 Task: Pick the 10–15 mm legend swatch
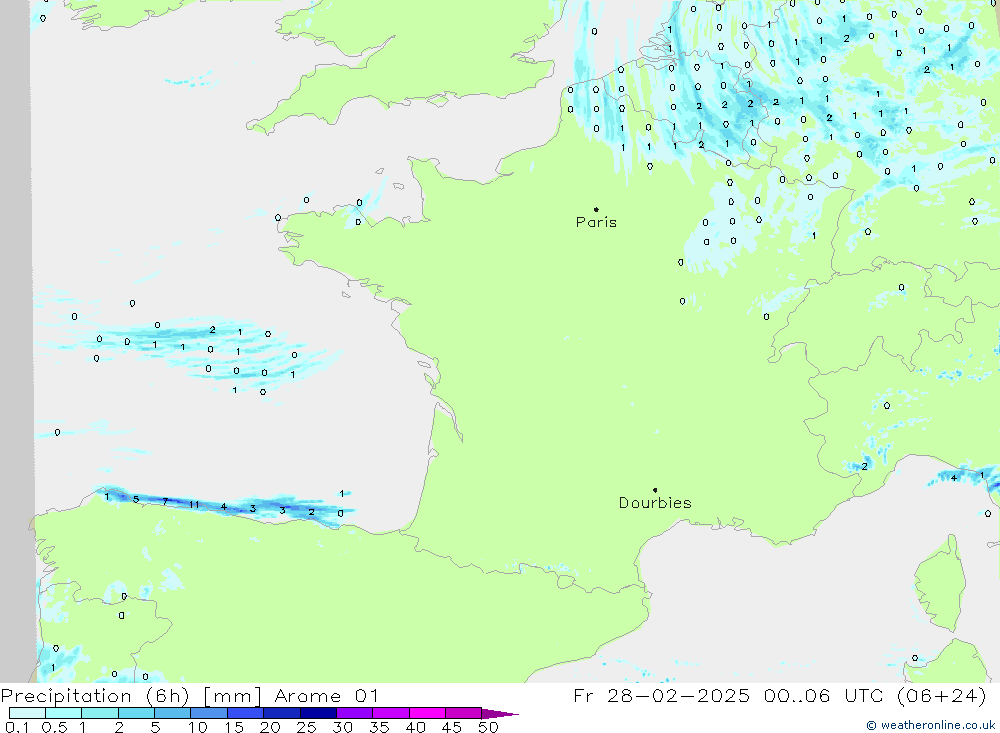coord(209,713)
